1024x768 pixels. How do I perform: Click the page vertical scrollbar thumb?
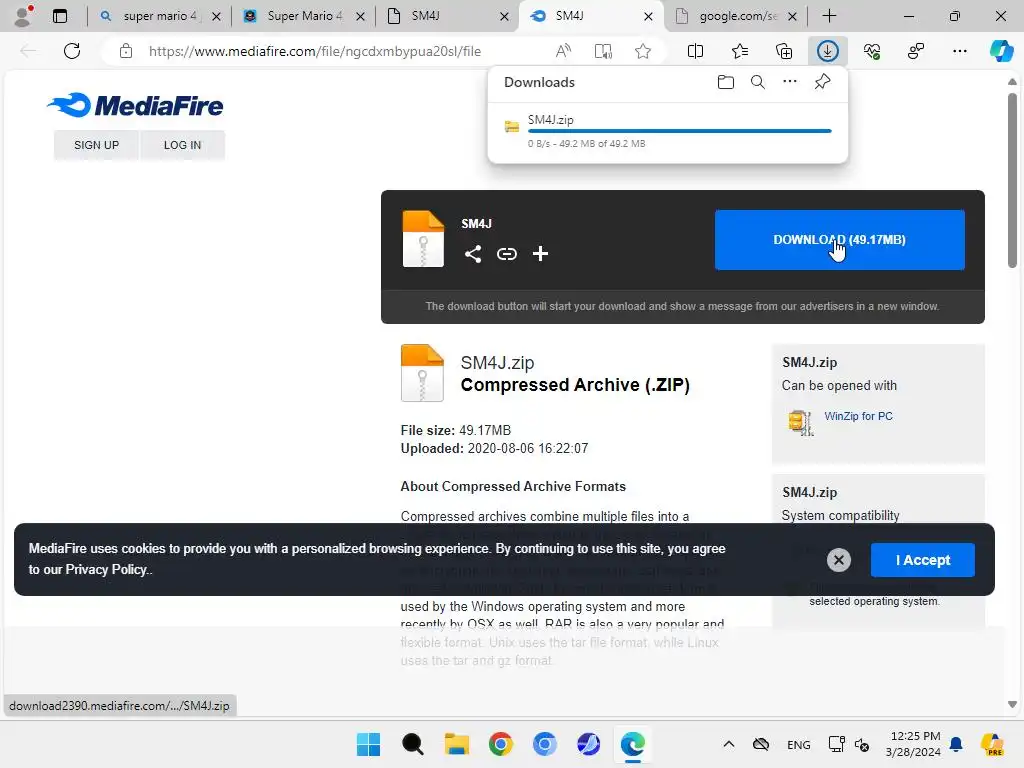click(1012, 181)
